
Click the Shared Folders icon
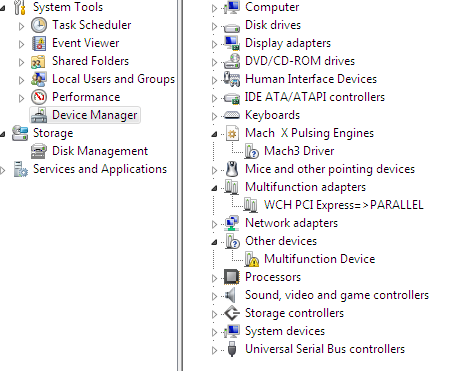coord(38,61)
